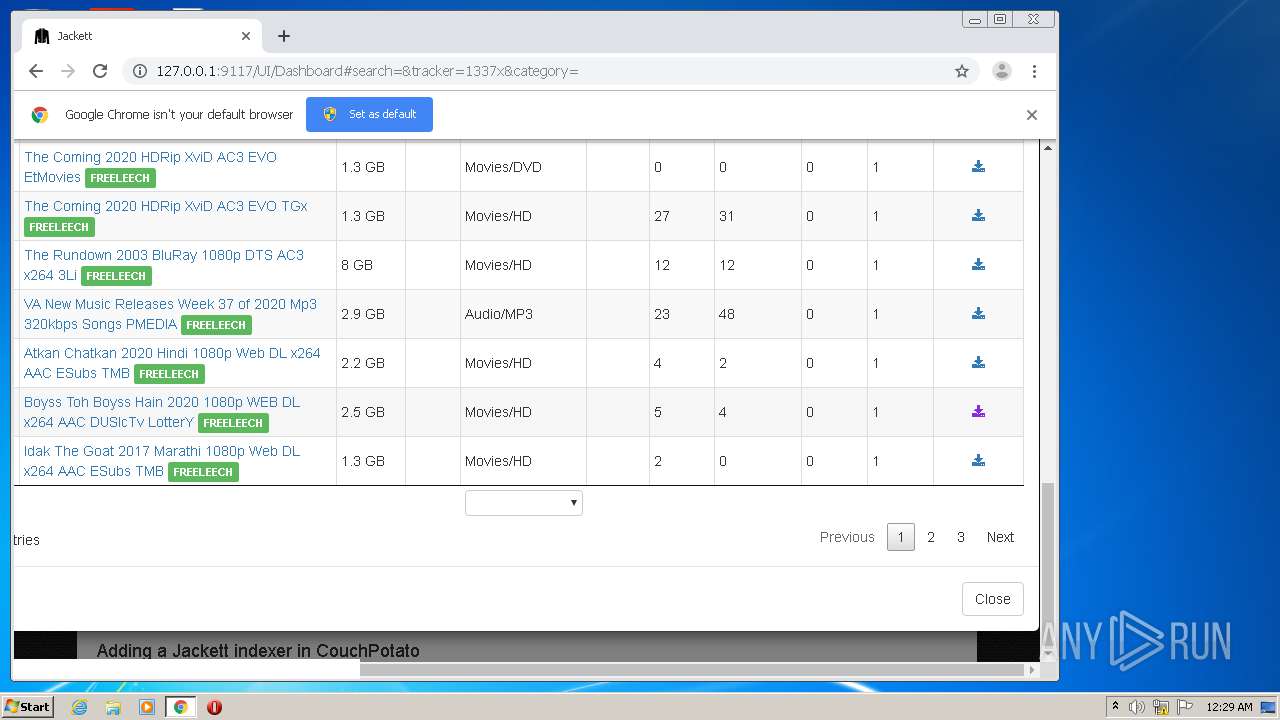Image resolution: width=1280 pixels, height=720 pixels.
Task: Open Internet Explorer from taskbar
Action: 79,707
